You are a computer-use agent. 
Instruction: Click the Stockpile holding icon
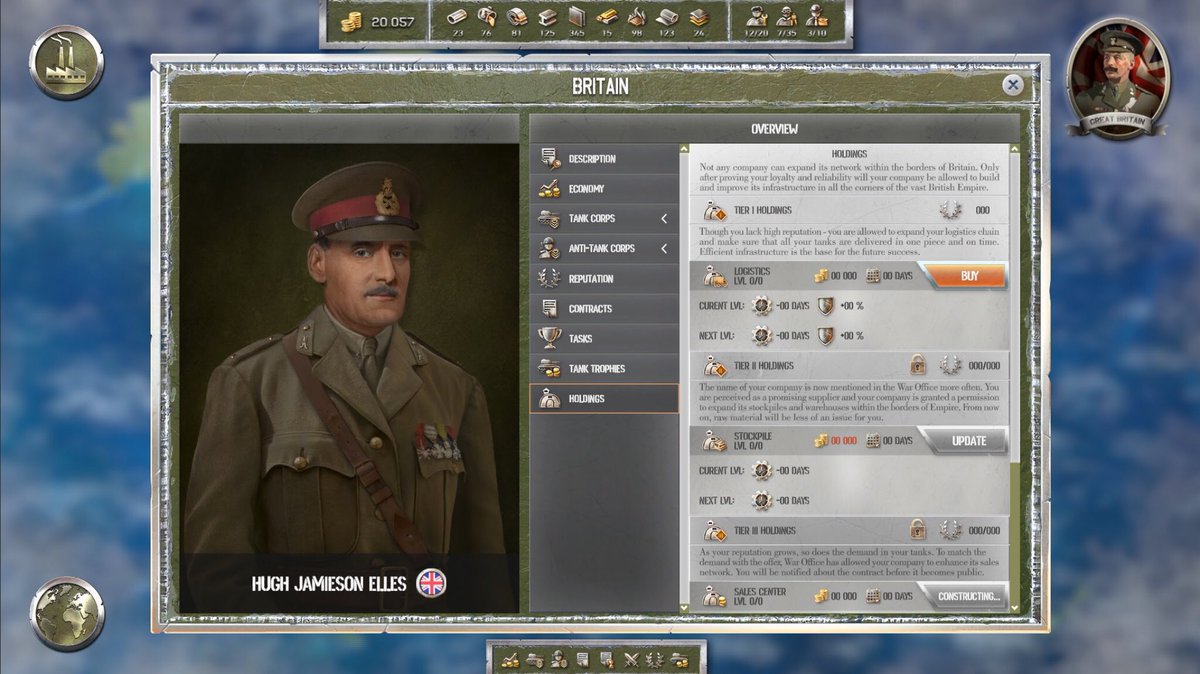tap(714, 441)
